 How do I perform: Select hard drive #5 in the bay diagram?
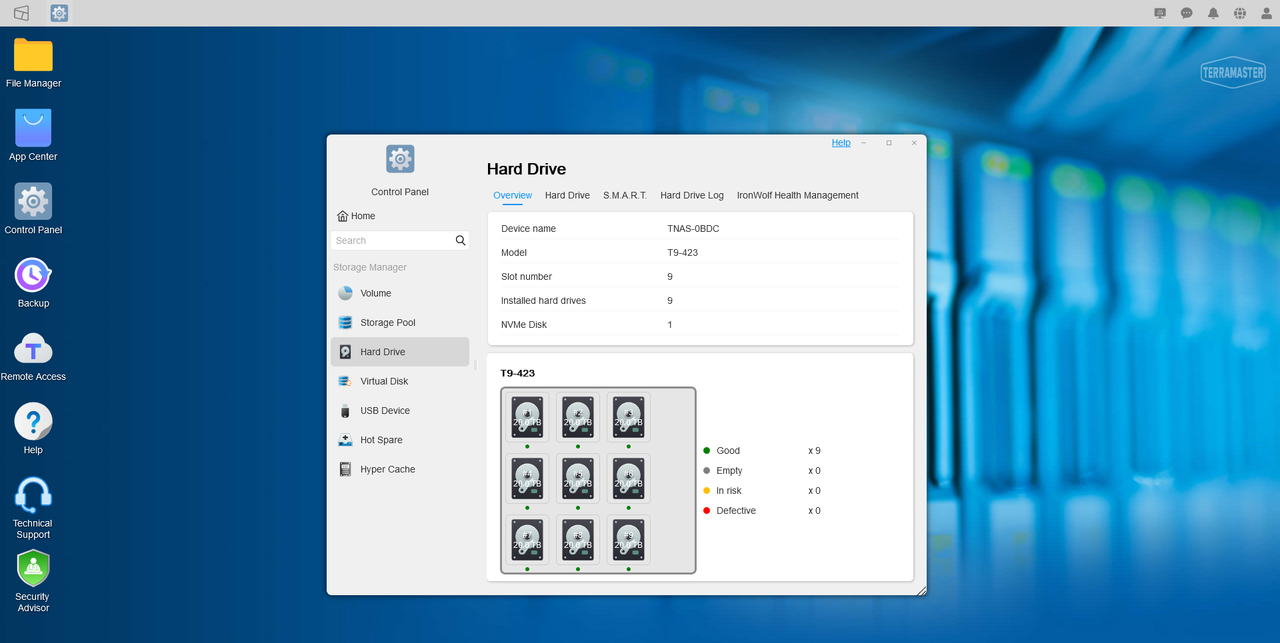click(x=578, y=478)
